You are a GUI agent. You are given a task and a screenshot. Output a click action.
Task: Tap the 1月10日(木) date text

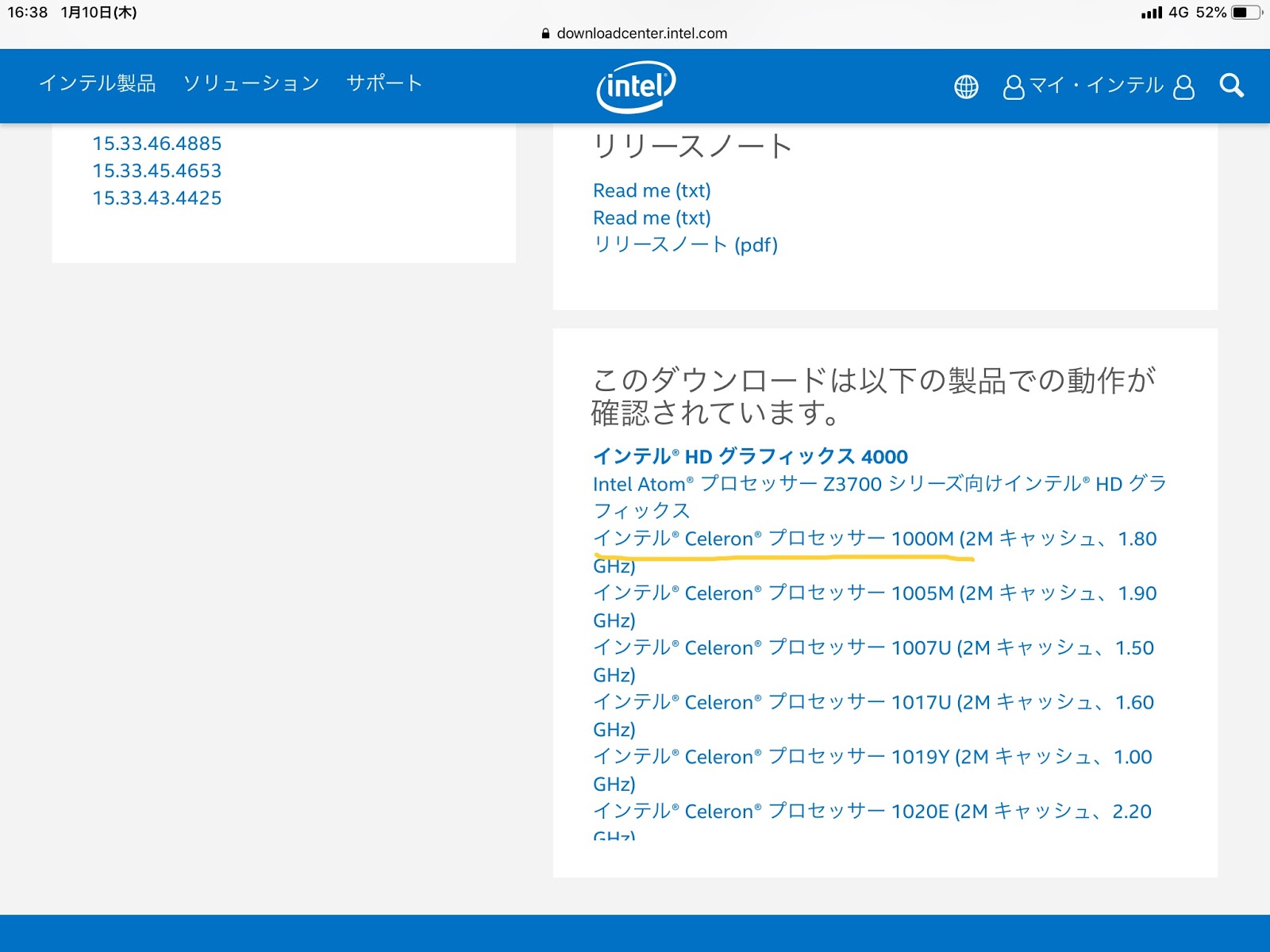pos(99,13)
